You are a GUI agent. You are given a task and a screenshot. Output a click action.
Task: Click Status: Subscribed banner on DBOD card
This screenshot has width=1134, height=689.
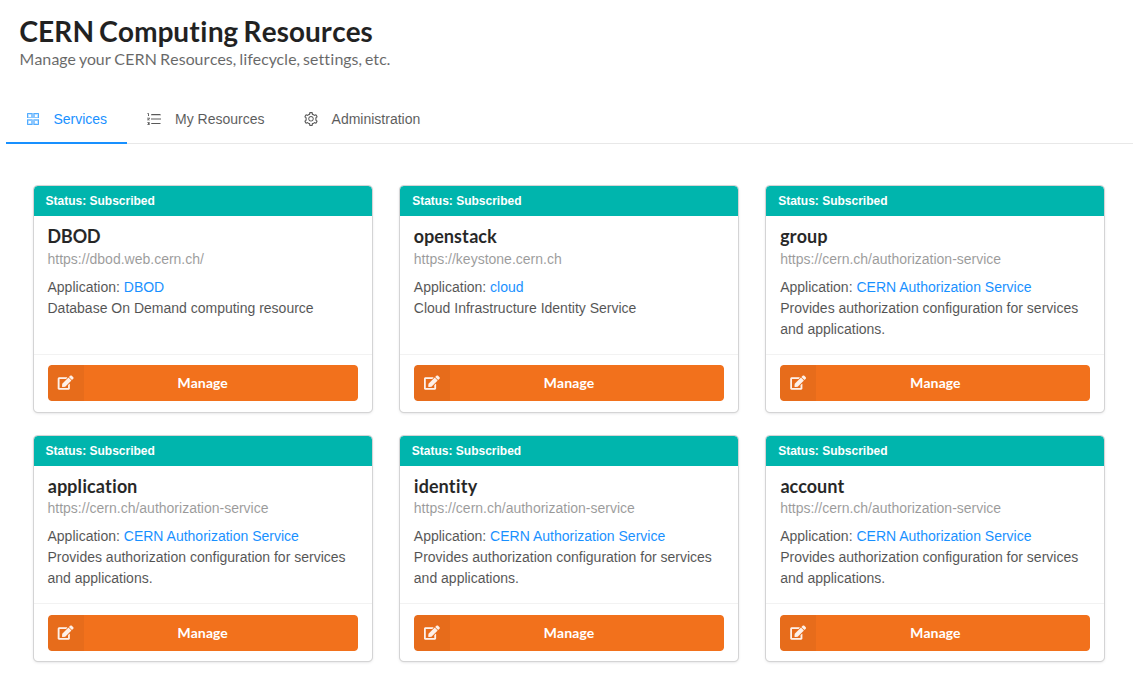click(x=202, y=201)
